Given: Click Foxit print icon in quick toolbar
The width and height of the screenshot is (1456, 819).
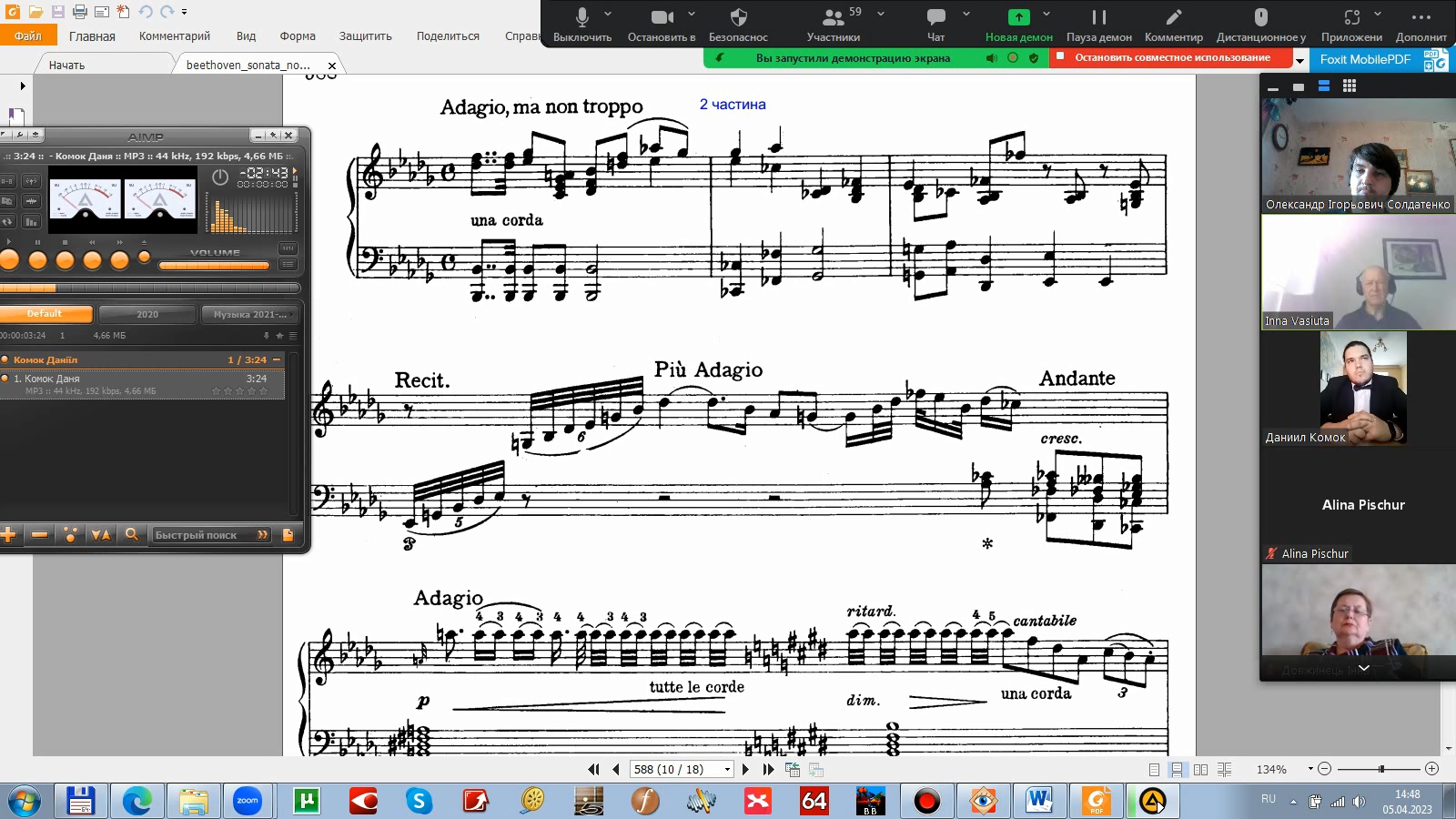Looking at the screenshot, I should [79, 12].
